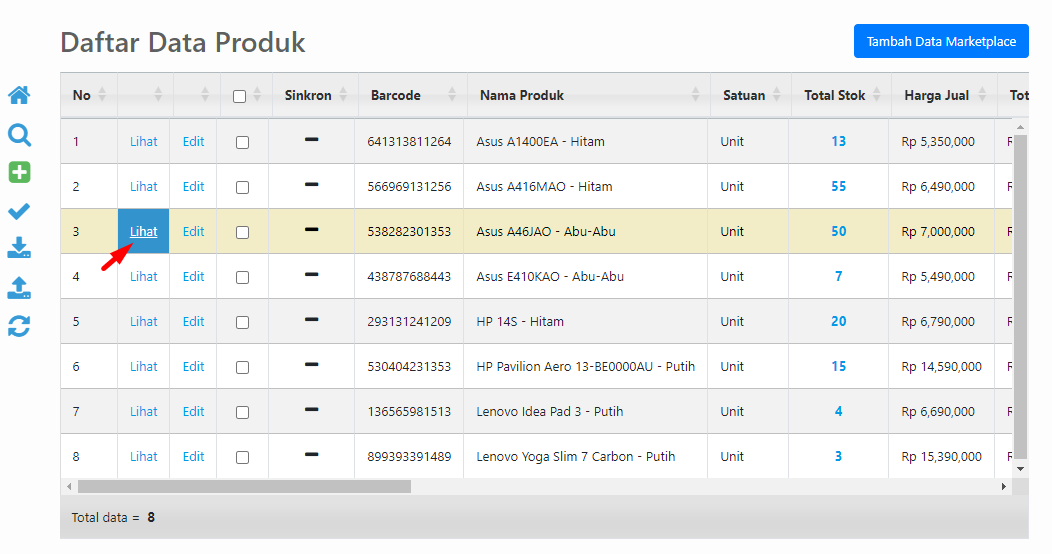Click the scroll-down arrow of vertical scrollbar
The height and width of the screenshot is (554, 1052).
pos(1020,469)
